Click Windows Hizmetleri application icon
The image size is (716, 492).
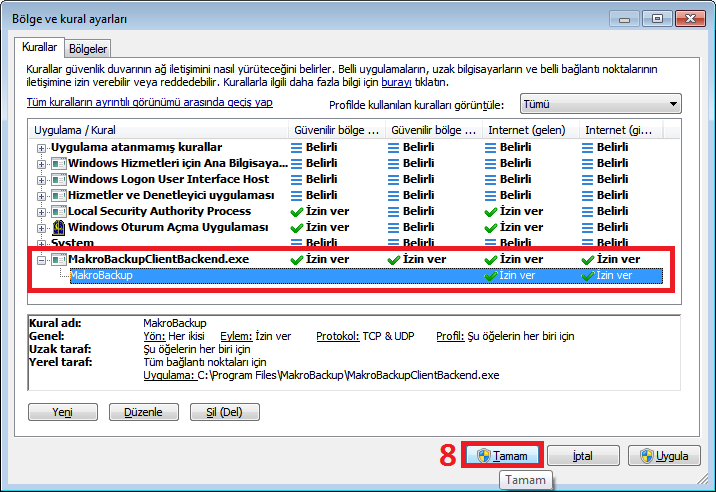point(58,164)
